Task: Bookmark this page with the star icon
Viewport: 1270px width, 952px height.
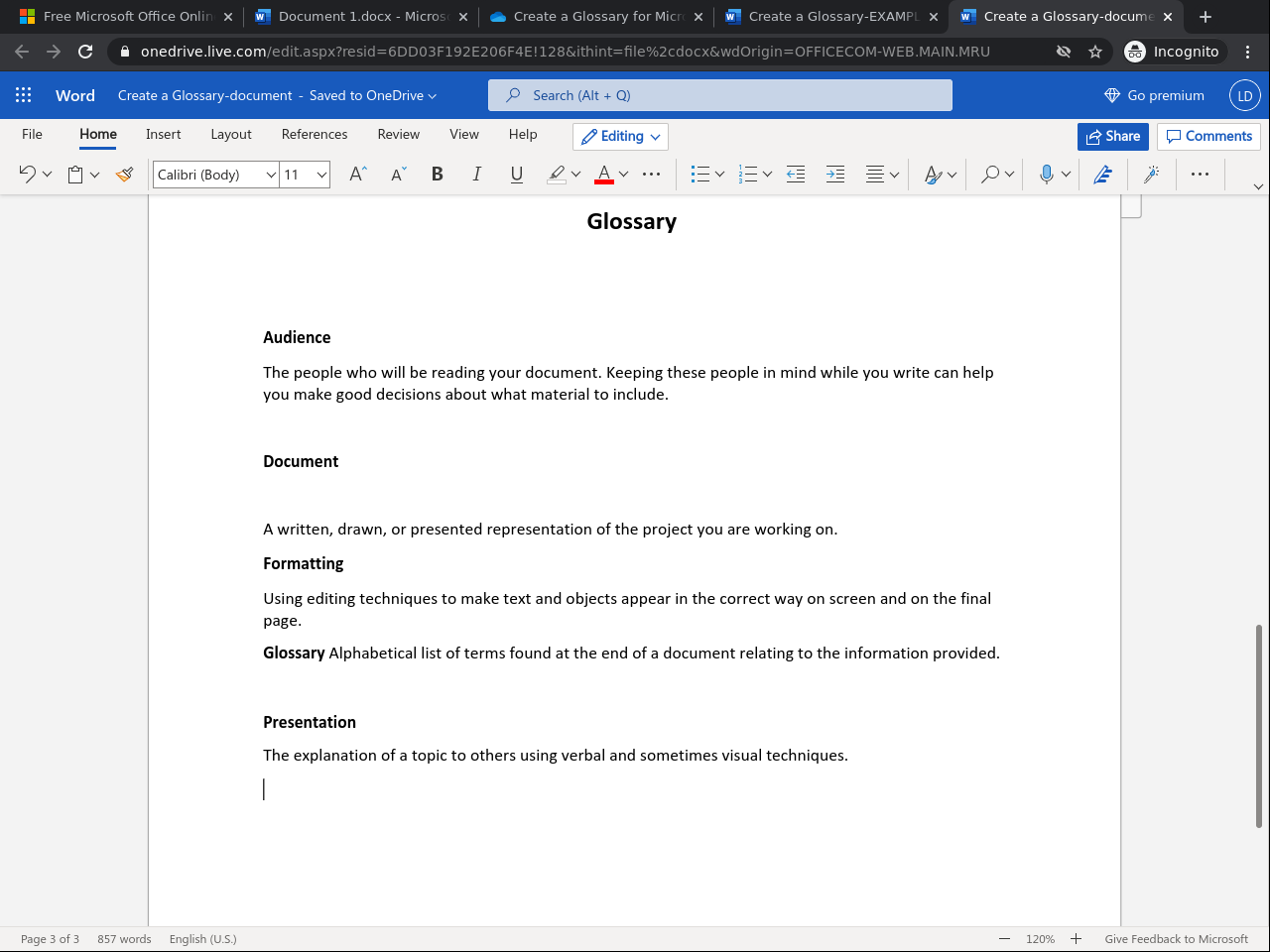Action: pyautogui.click(x=1095, y=52)
